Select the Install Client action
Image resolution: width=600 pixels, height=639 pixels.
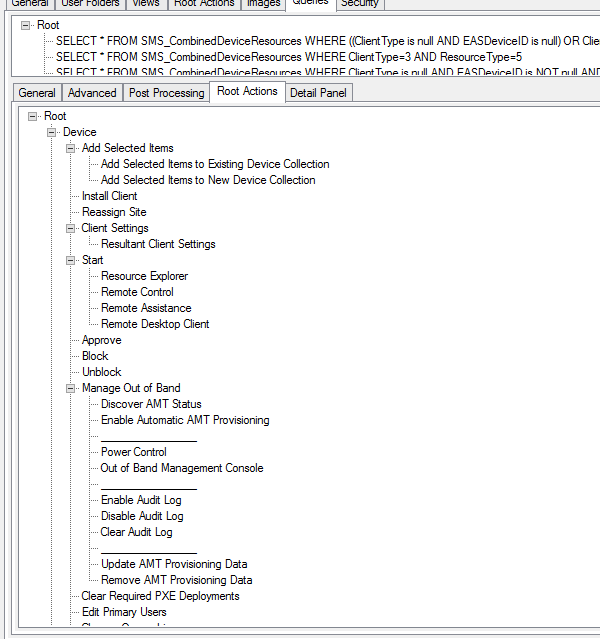[109, 196]
